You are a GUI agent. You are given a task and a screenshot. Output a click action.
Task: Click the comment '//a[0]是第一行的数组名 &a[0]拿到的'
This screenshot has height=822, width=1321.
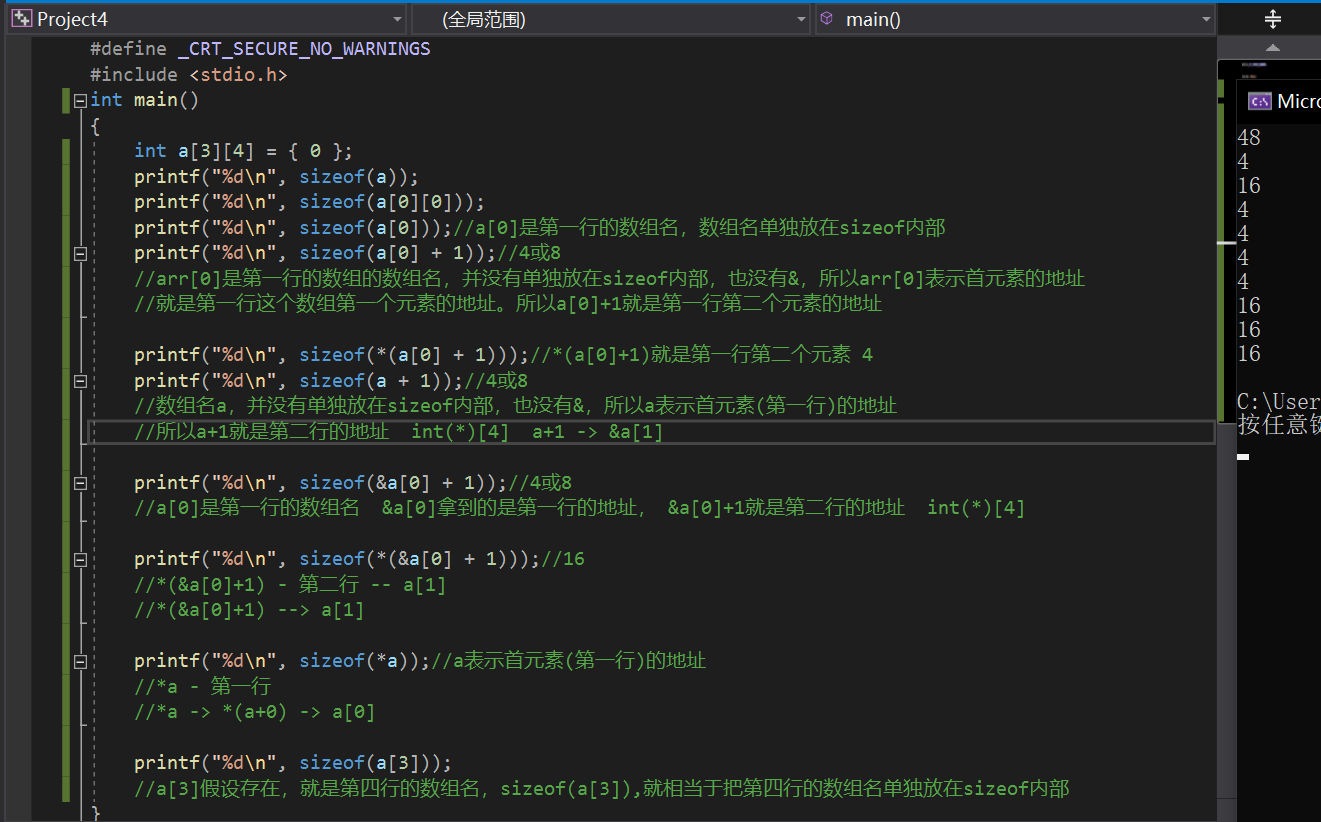[580, 508]
